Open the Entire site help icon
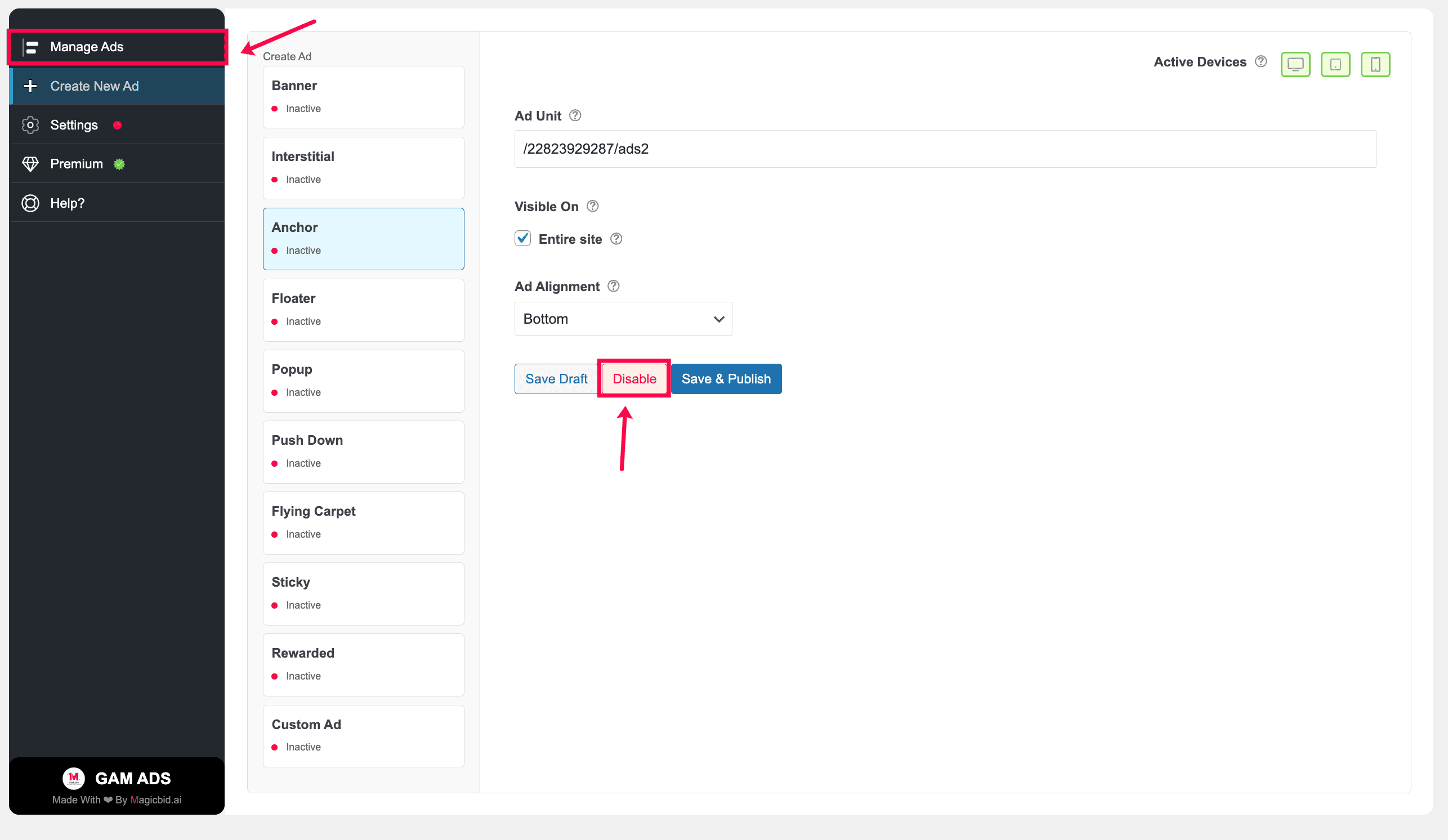This screenshot has height=840, width=1448. pos(616,239)
